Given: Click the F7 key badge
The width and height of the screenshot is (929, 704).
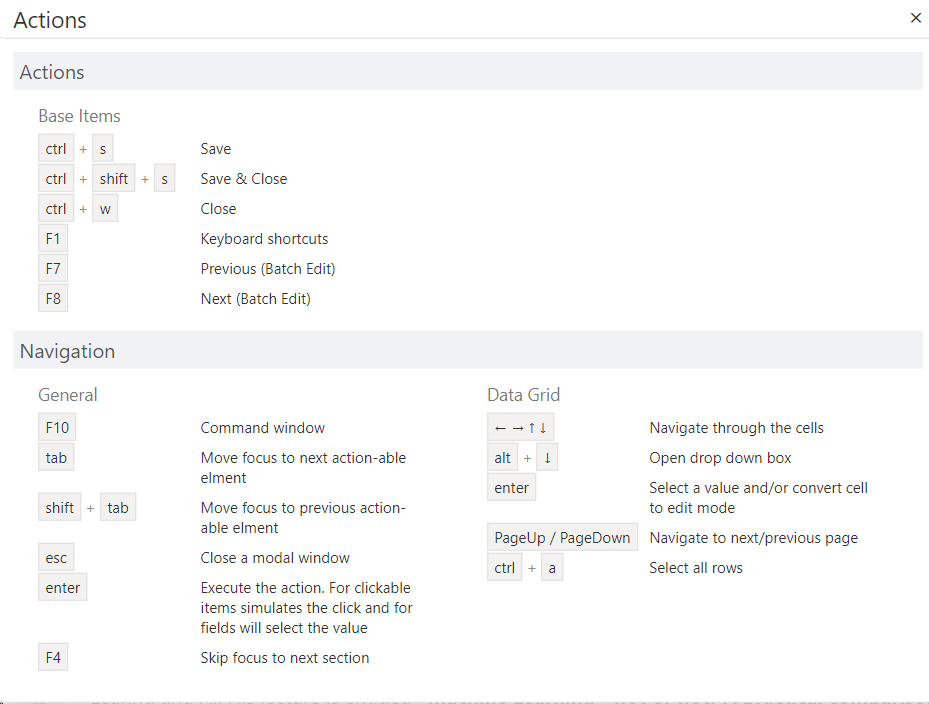Looking at the screenshot, I should 53,269.
